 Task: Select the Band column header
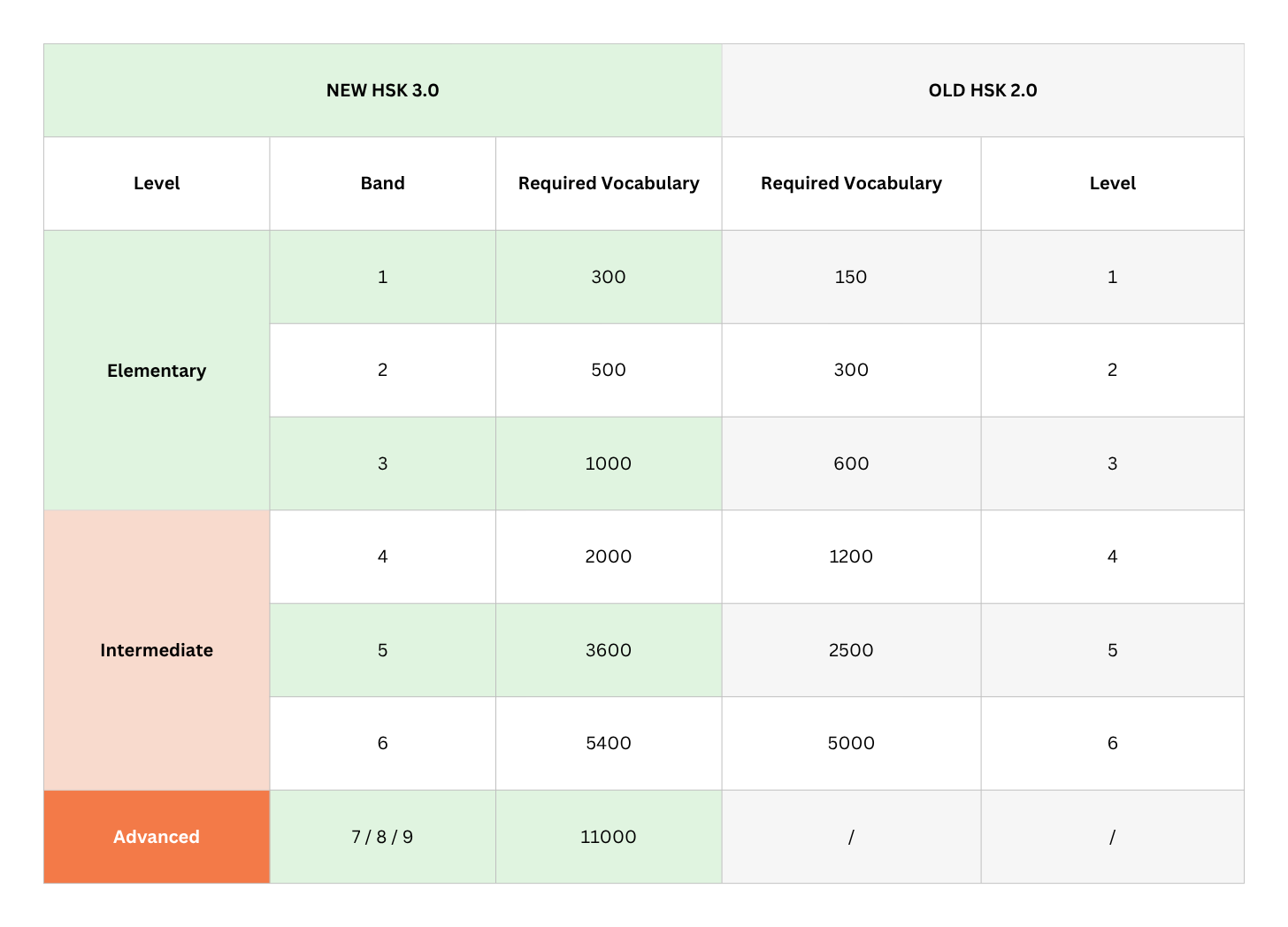[382, 183]
